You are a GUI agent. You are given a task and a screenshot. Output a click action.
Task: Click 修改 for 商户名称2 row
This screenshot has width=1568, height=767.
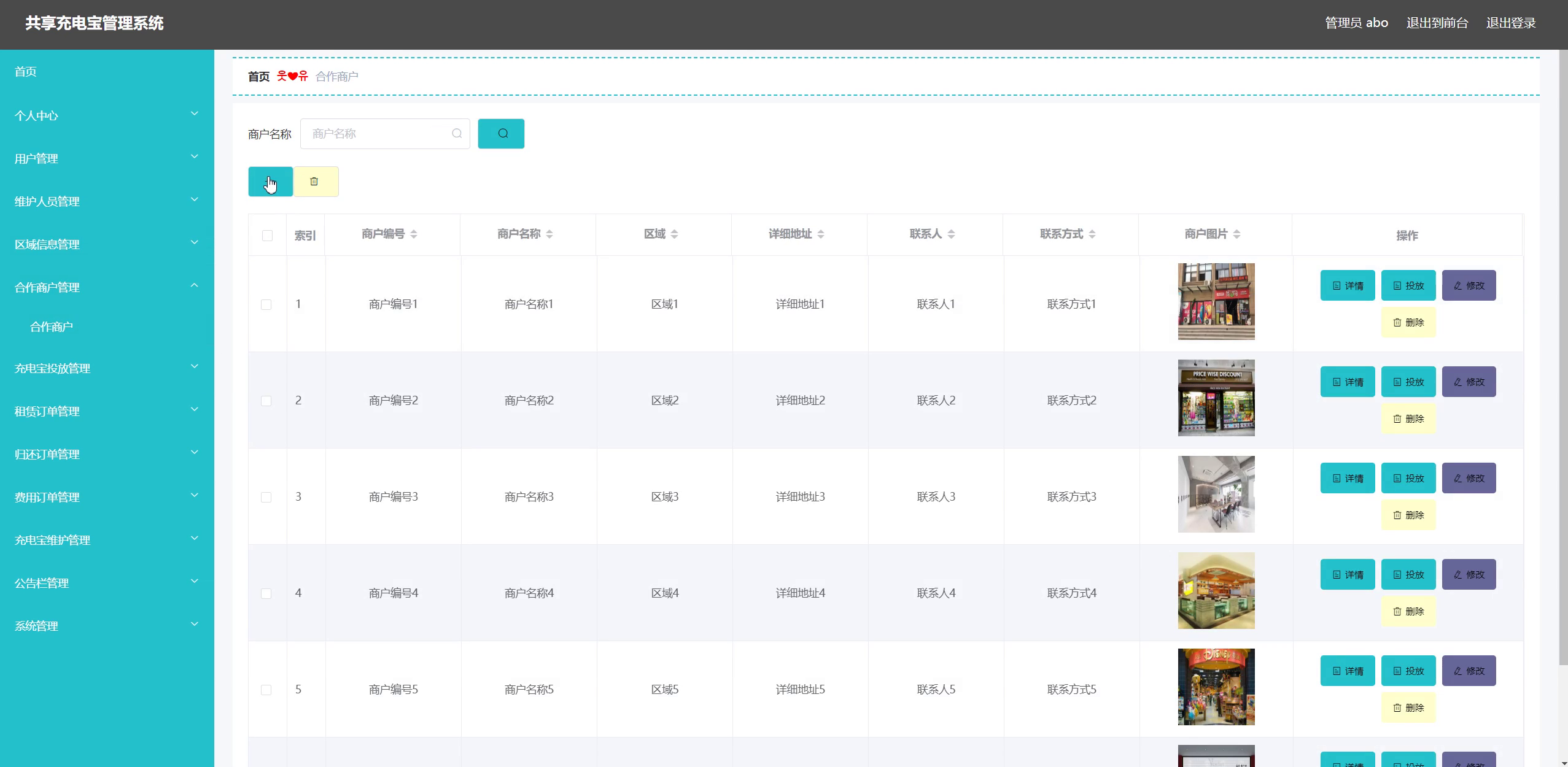(x=1469, y=382)
